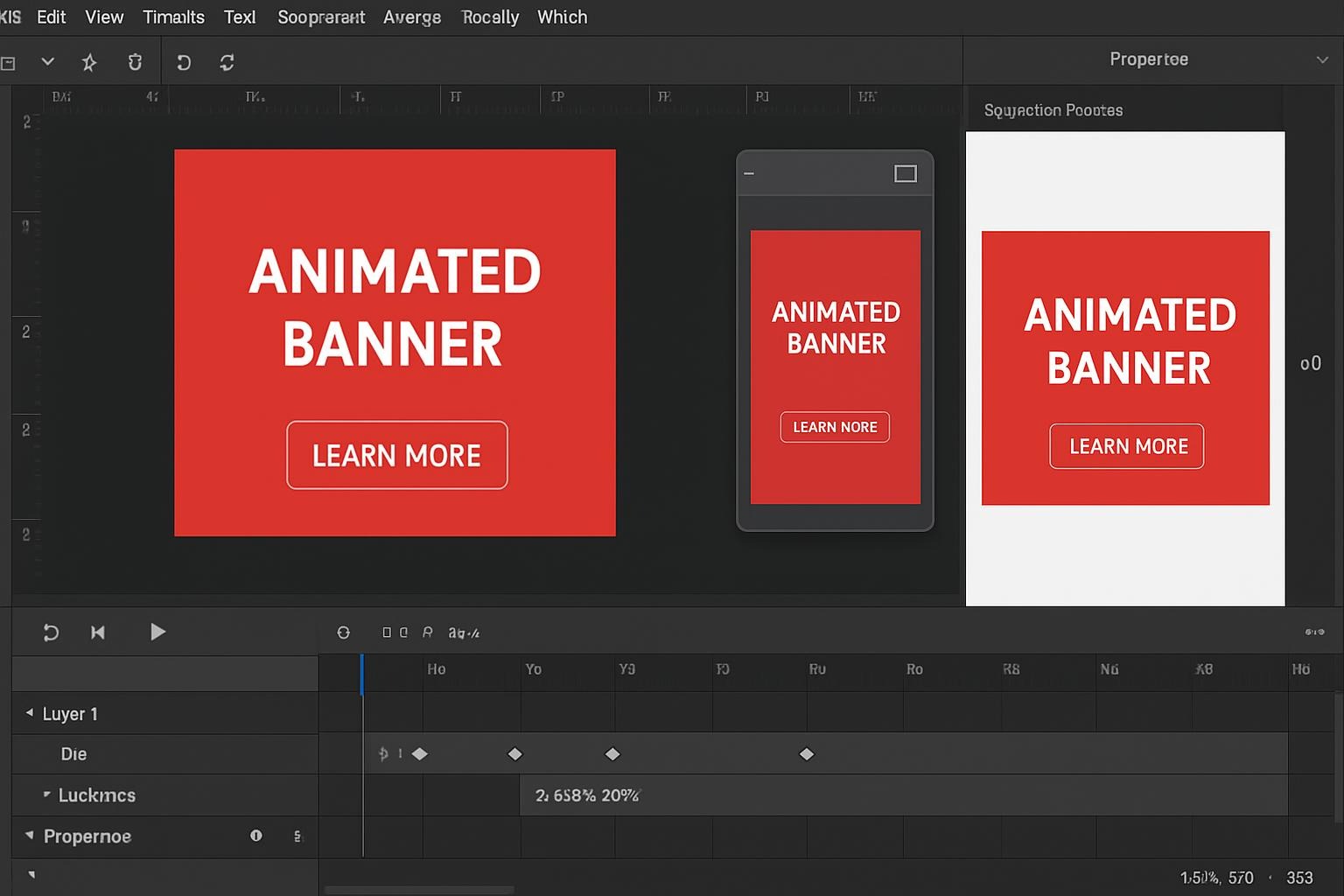Select the star shape tool in the toolbar
The image size is (1344, 896).
87,62
